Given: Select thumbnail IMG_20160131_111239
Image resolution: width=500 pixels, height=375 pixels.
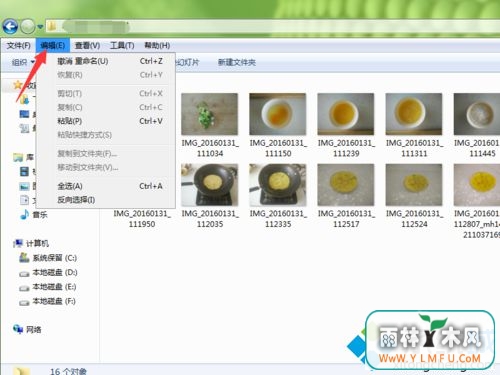Looking at the screenshot, I should (x=346, y=114).
